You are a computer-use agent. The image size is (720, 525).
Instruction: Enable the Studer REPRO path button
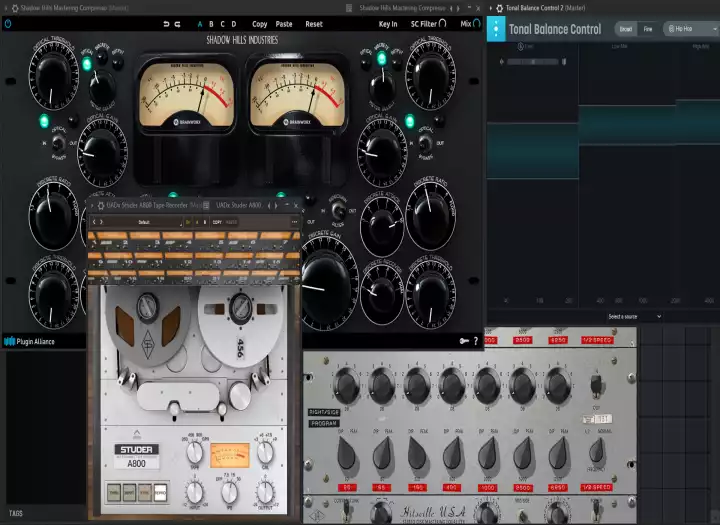point(160,492)
